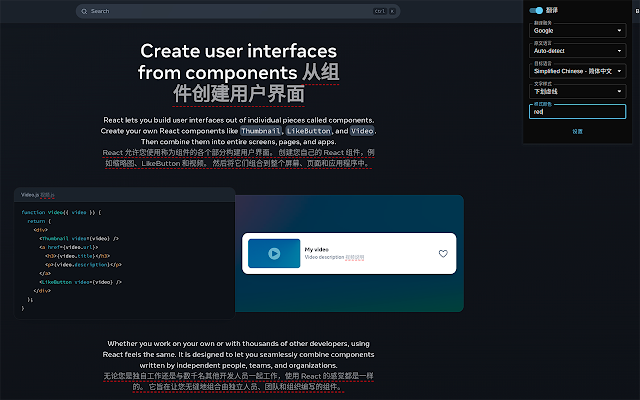Click the 'My video' title text
Screen dimensions: 640x400
point(316,249)
